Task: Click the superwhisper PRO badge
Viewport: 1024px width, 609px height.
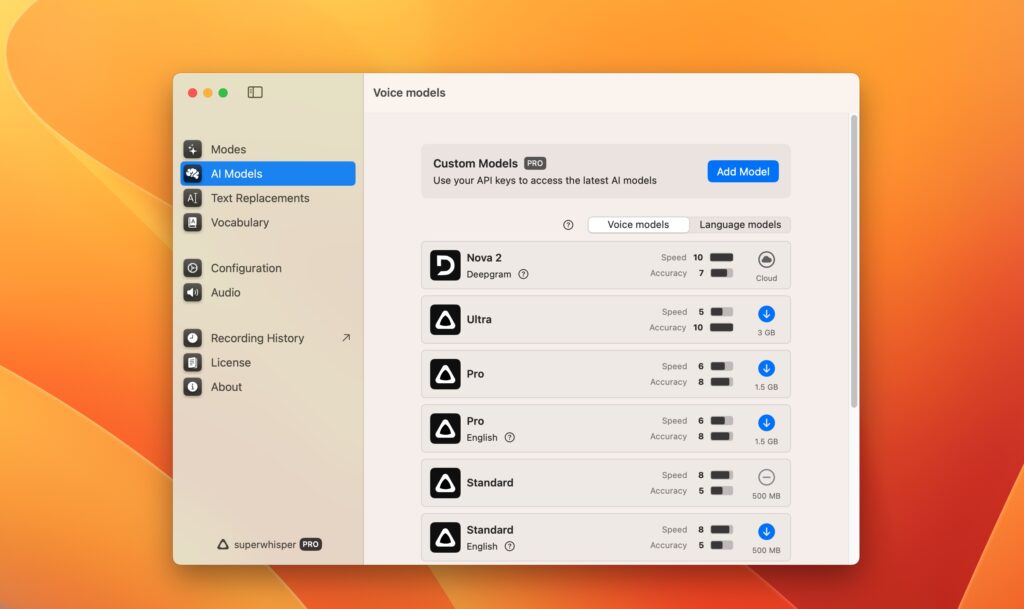Action: 266,544
